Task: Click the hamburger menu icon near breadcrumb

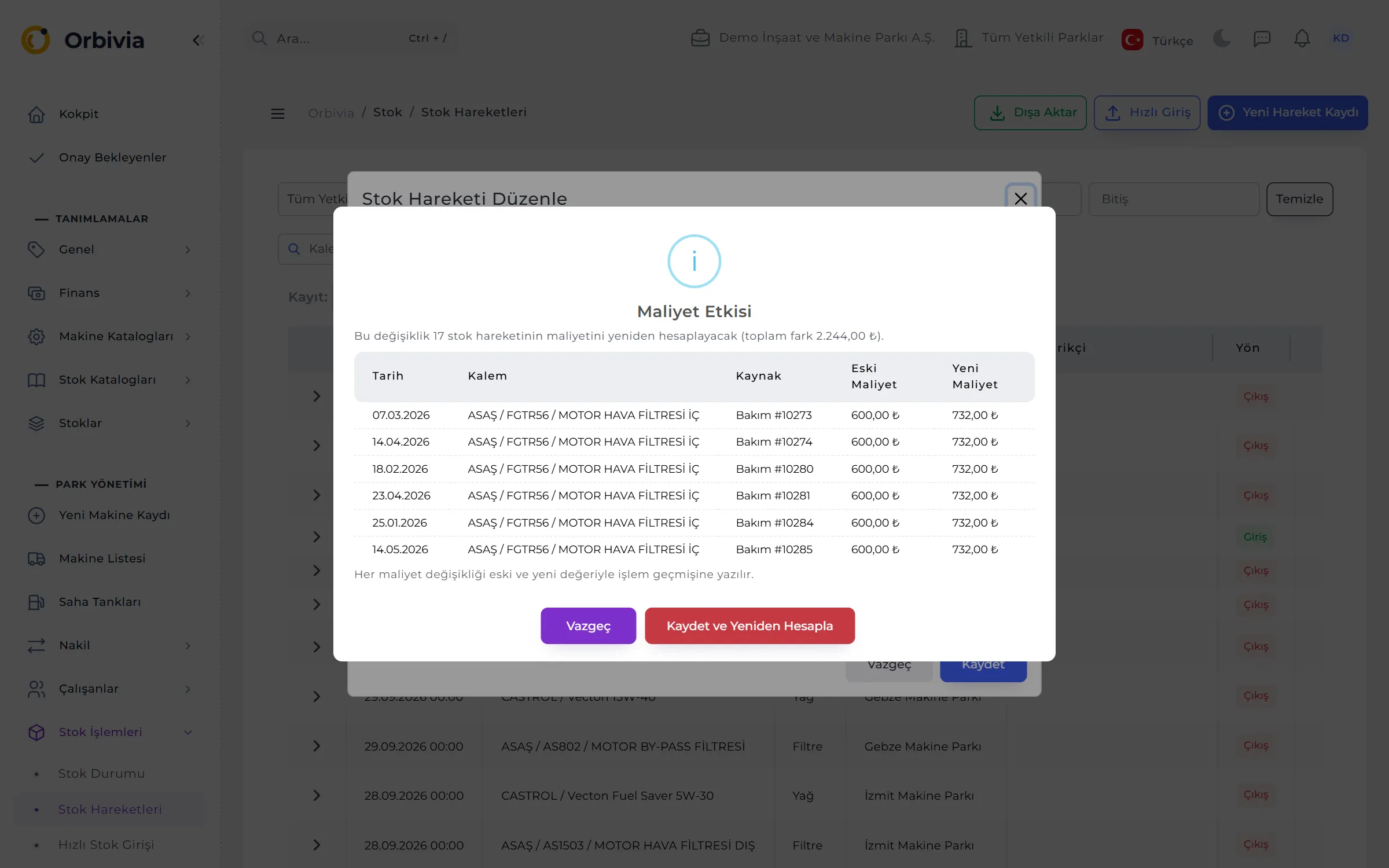Action: [x=278, y=113]
